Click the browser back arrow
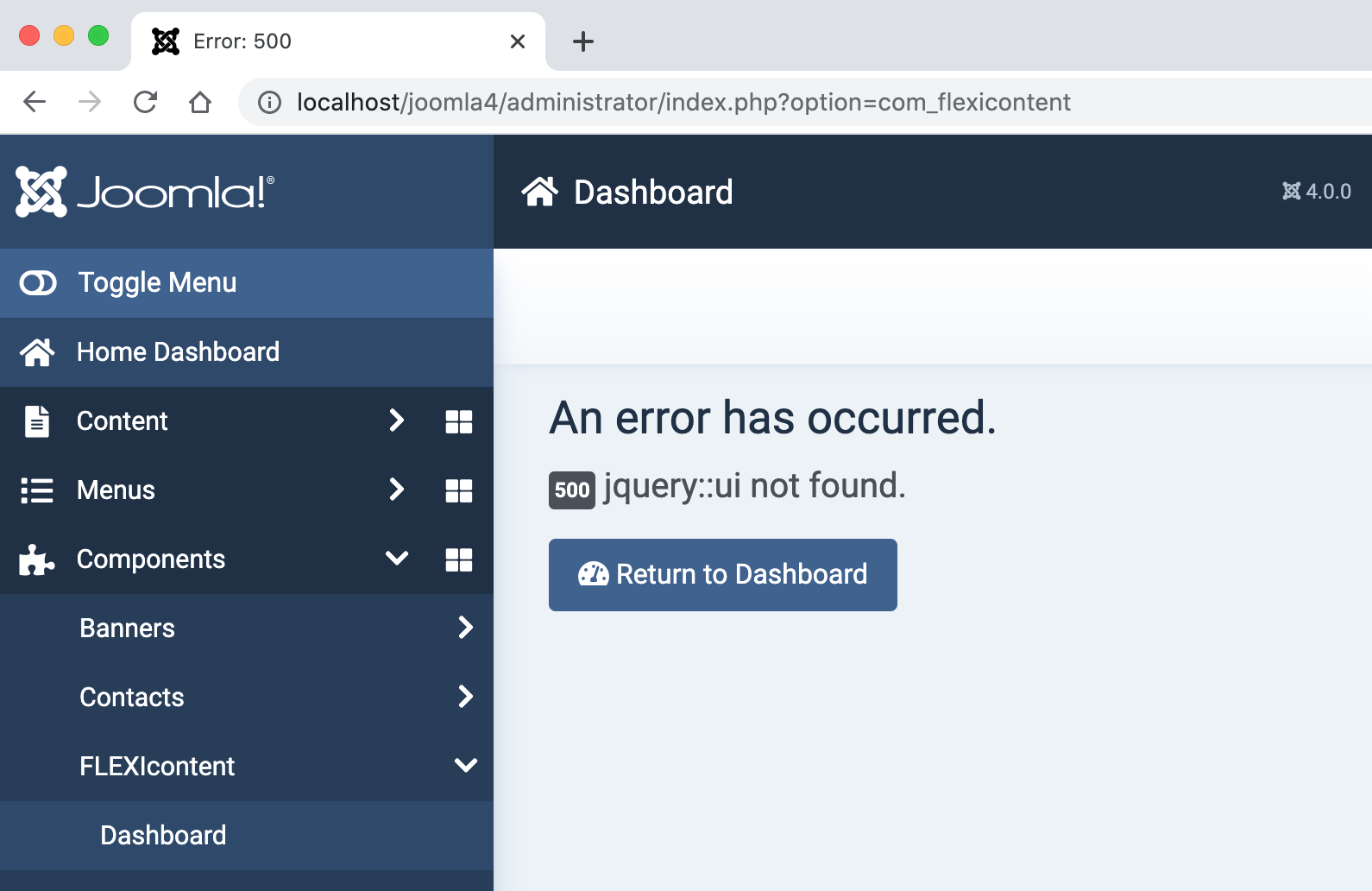The height and width of the screenshot is (891, 1372). click(x=35, y=102)
